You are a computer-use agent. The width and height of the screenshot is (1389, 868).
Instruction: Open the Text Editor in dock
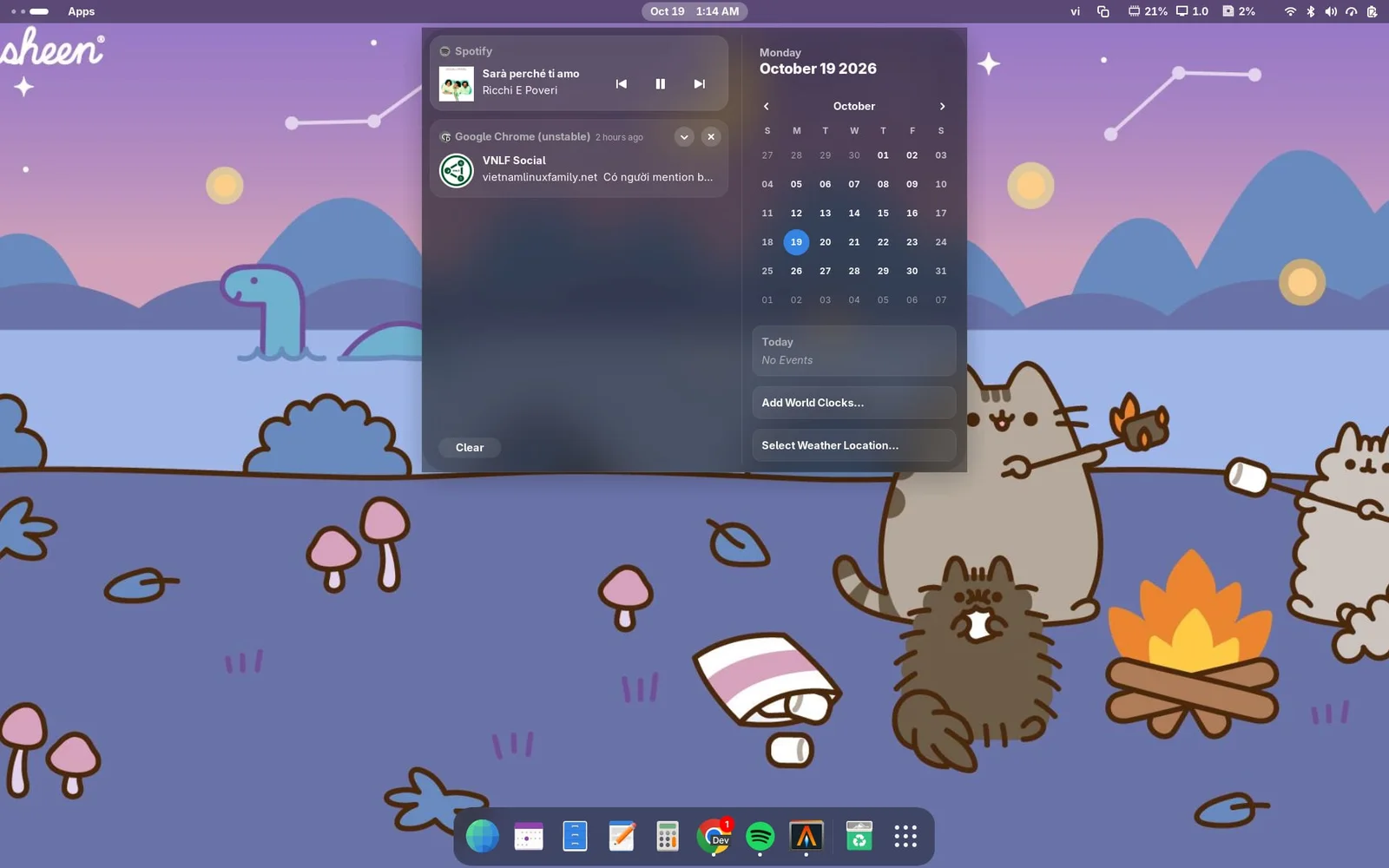pos(622,837)
